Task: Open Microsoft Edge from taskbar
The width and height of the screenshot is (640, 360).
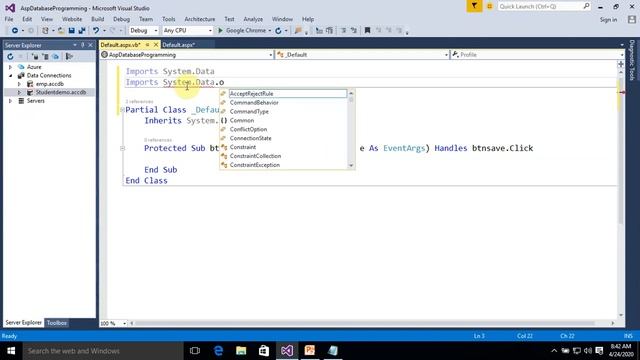Action: (x=218, y=351)
